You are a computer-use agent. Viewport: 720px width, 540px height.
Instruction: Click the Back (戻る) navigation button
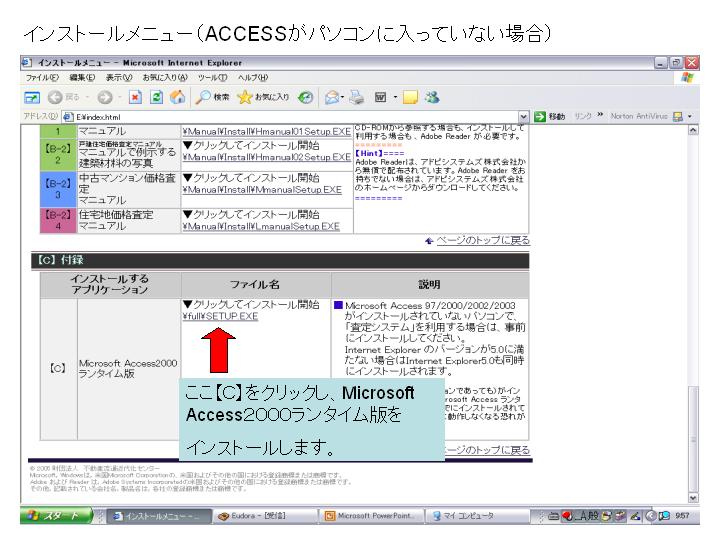pyautogui.click(x=64, y=97)
